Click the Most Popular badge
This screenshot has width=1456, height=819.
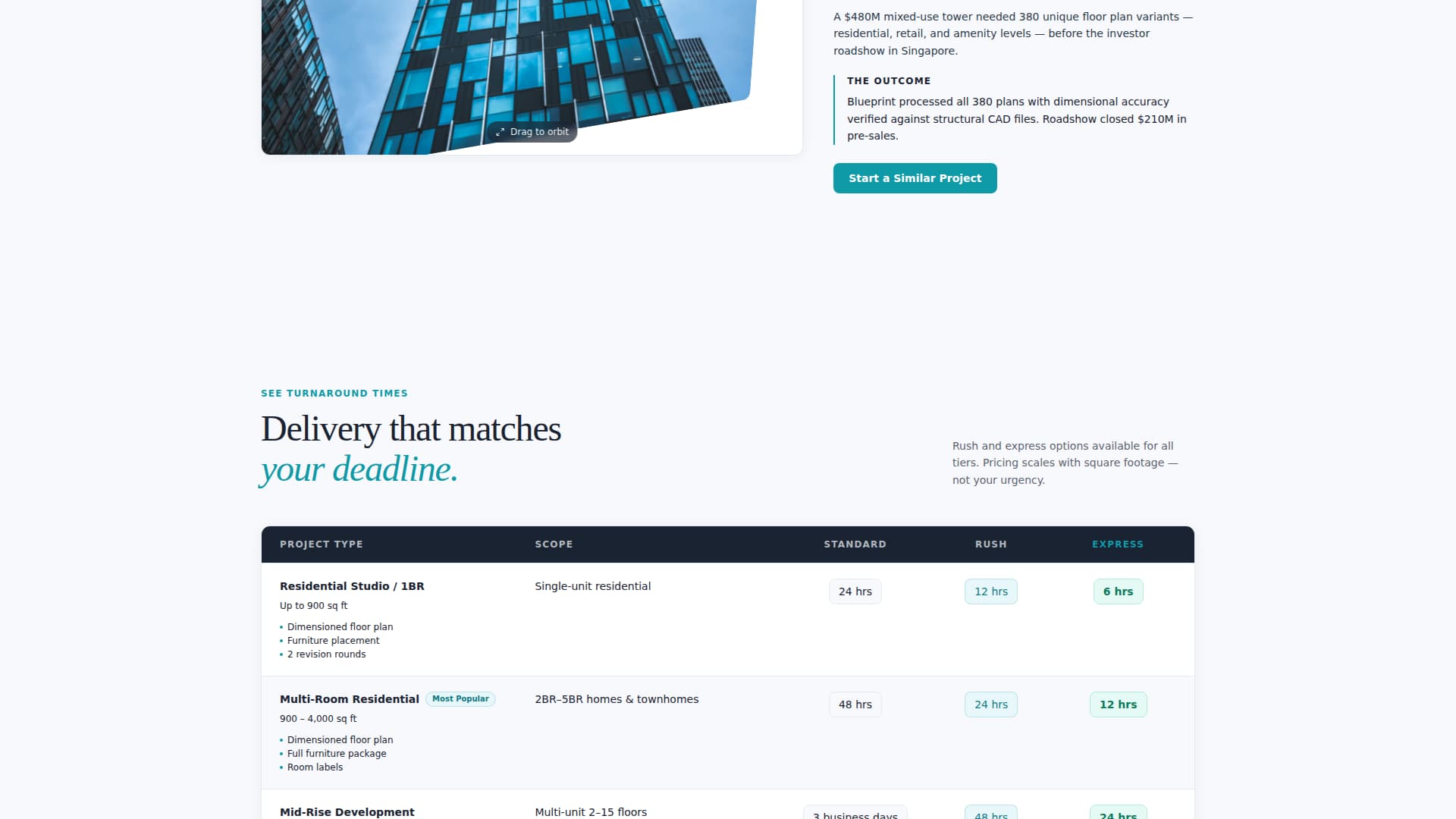pyautogui.click(x=461, y=698)
